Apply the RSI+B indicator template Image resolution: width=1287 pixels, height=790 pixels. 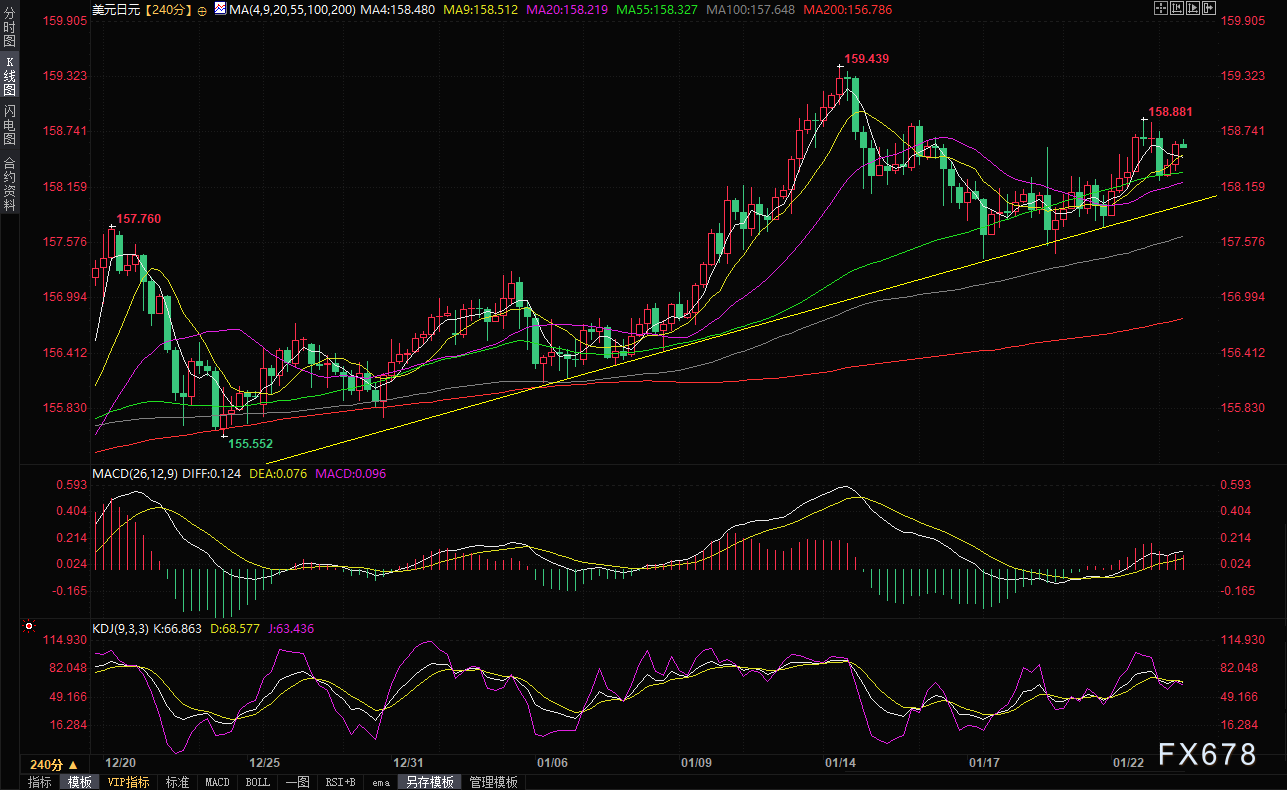tap(340, 782)
